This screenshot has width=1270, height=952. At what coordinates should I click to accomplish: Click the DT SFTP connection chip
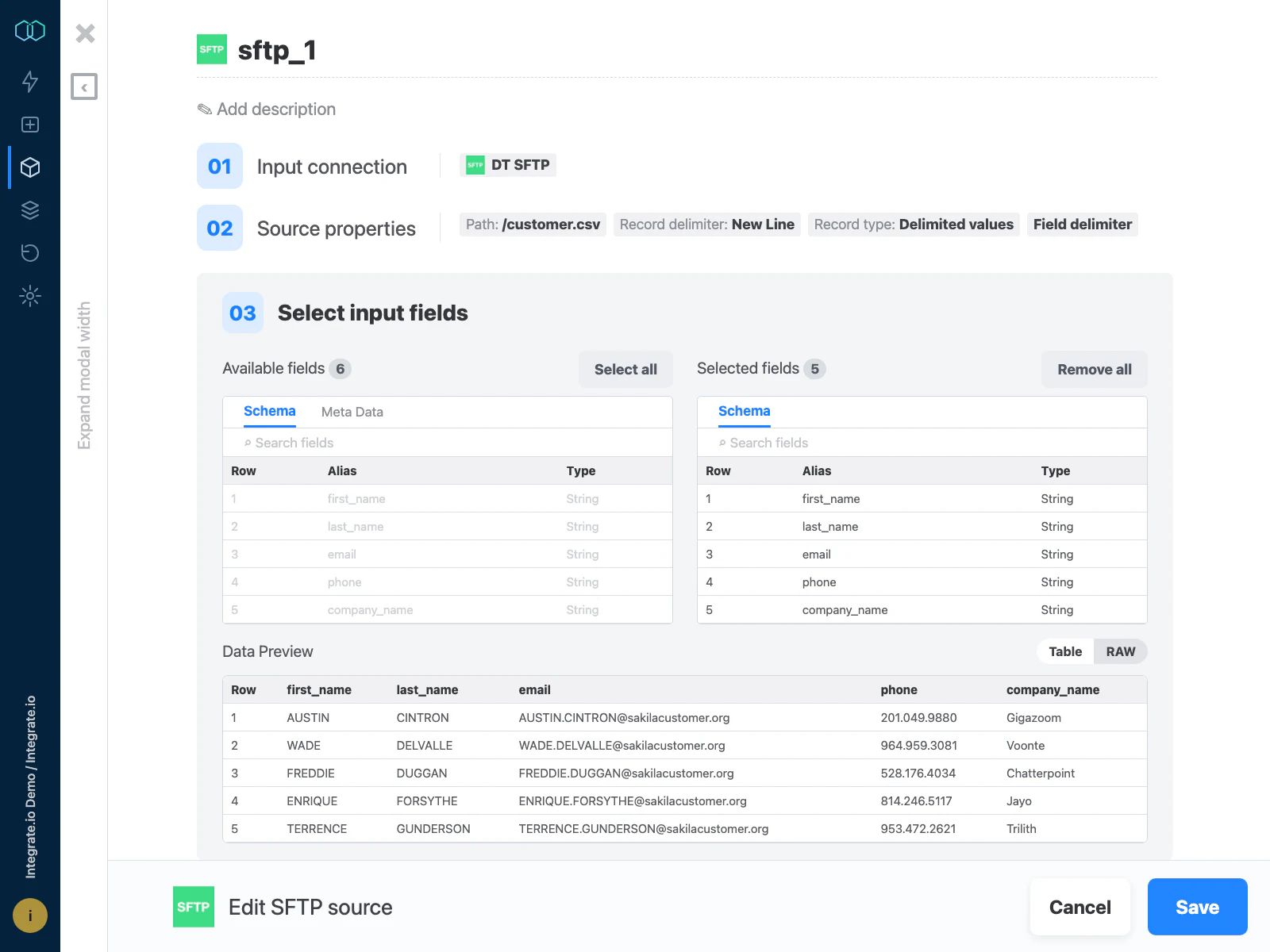click(x=508, y=165)
